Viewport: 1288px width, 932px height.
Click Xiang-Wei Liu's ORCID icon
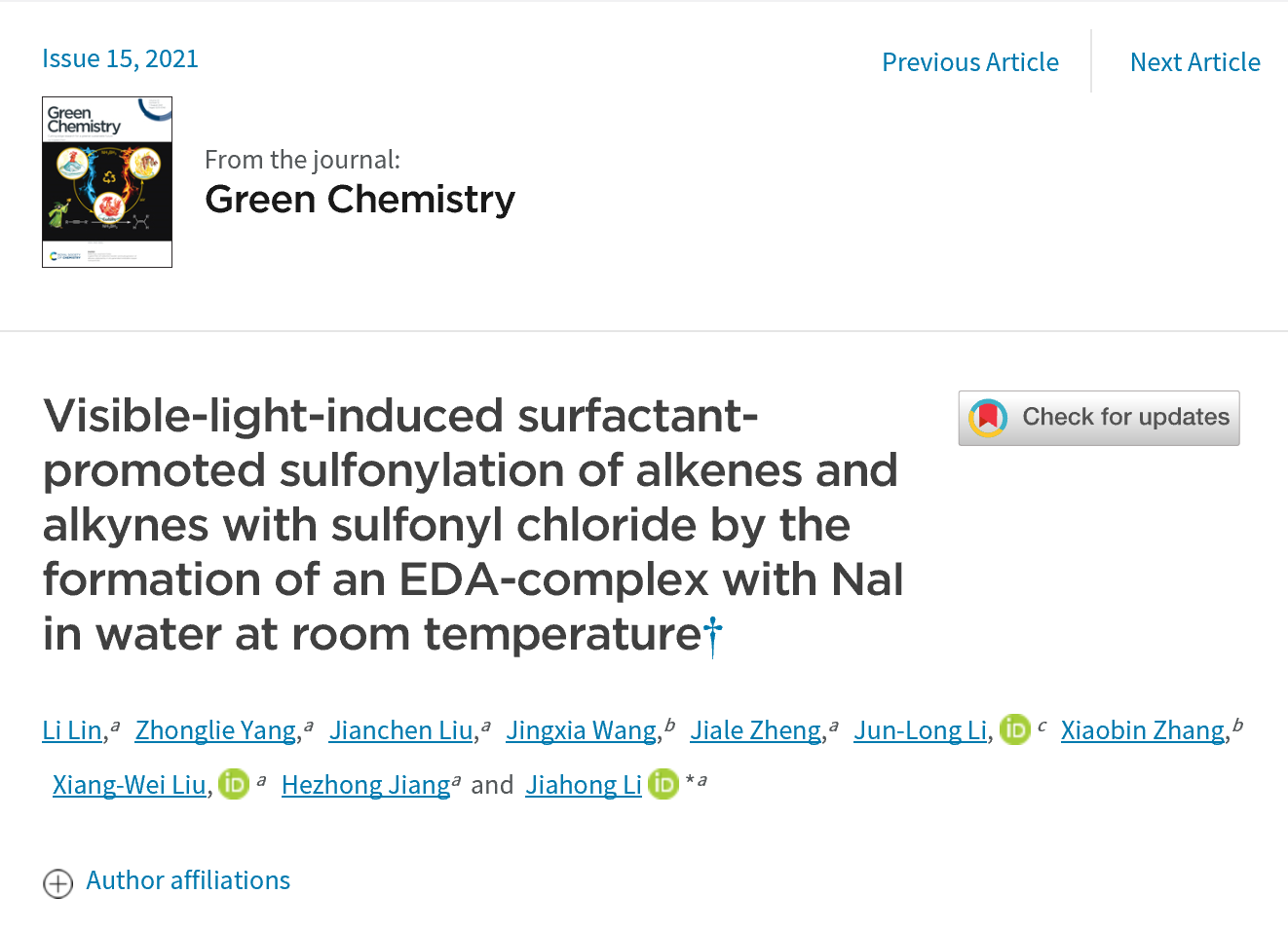coord(234,784)
